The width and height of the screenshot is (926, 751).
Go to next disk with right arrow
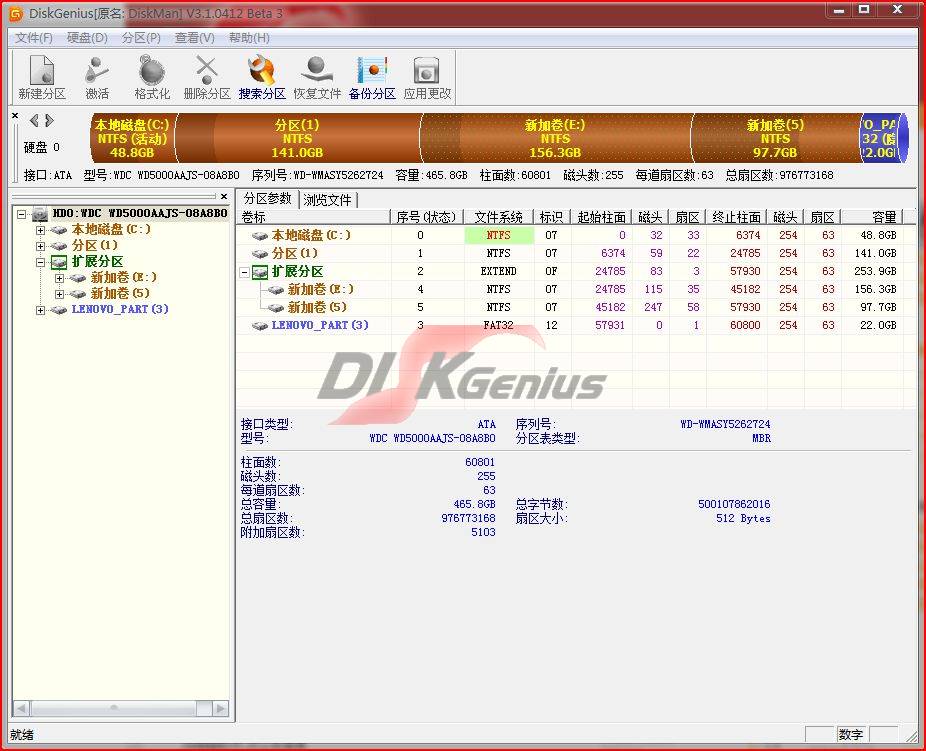50,120
